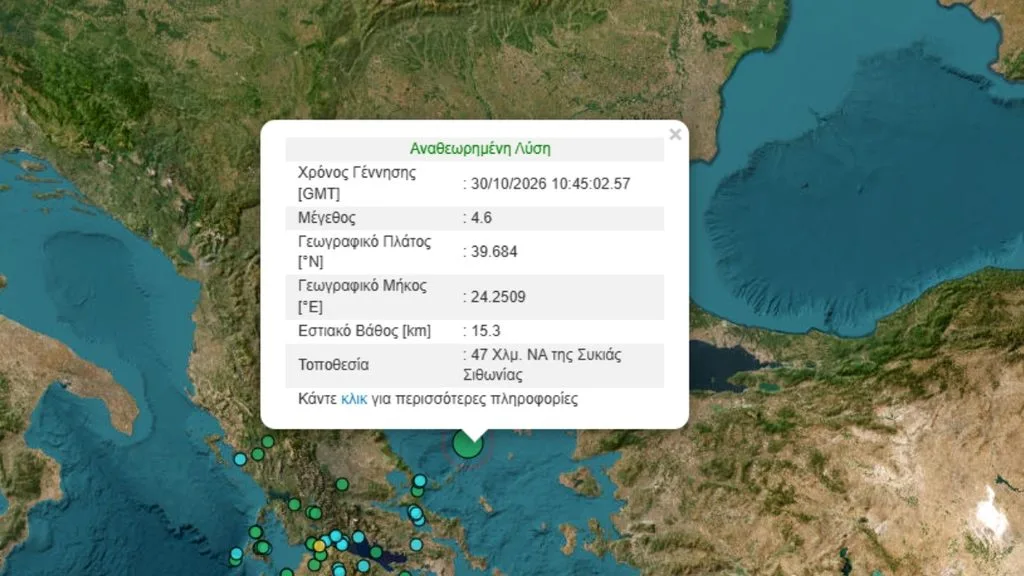
Task: Click the magnitude value '4.6'
Action: point(481,218)
